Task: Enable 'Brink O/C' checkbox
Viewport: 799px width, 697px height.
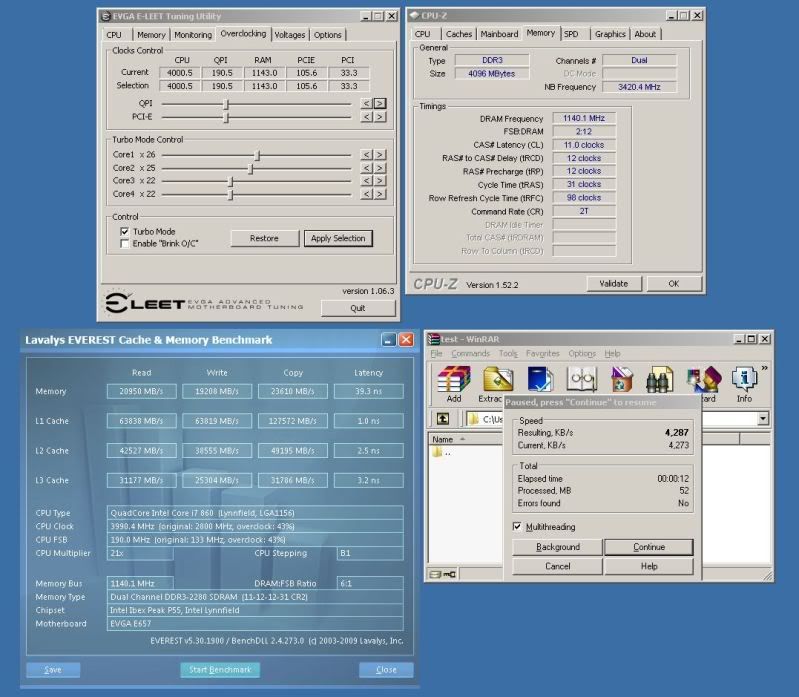Action: [124, 244]
